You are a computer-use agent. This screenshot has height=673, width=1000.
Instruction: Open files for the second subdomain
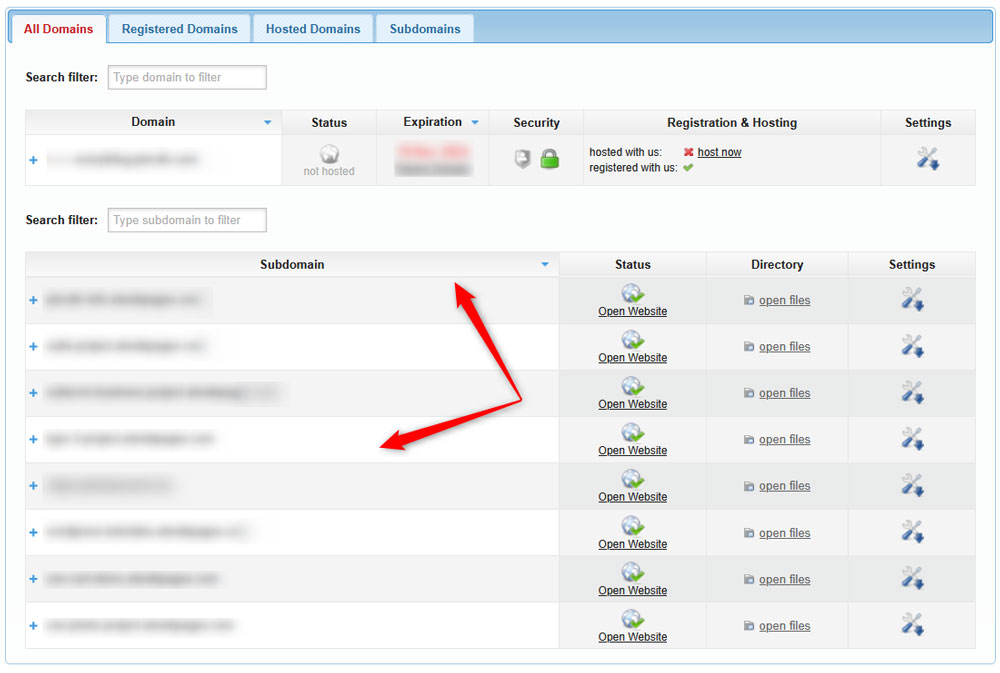[784, 346]
